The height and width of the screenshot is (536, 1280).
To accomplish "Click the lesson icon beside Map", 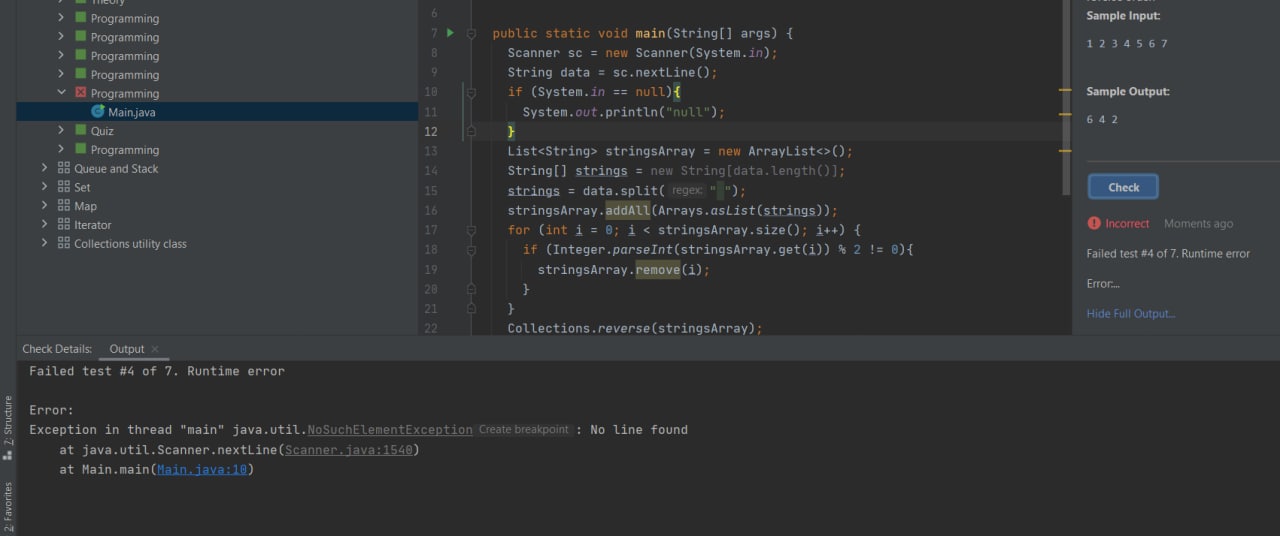I will point(64,206).
